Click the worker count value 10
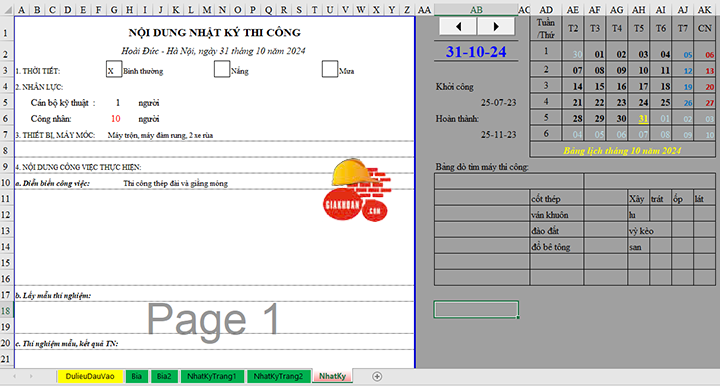 point(116,118)
